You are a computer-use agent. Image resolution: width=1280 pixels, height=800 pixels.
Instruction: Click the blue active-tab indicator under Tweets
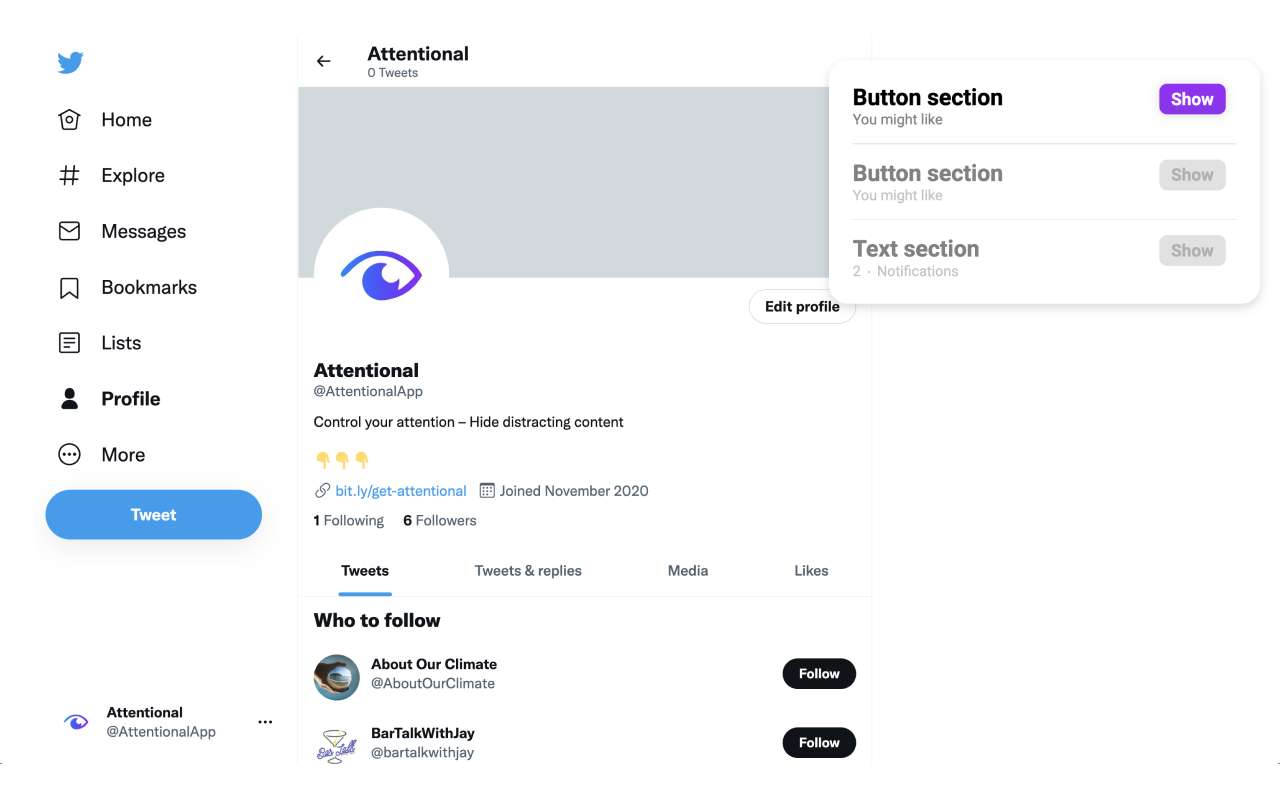point(364,592)
